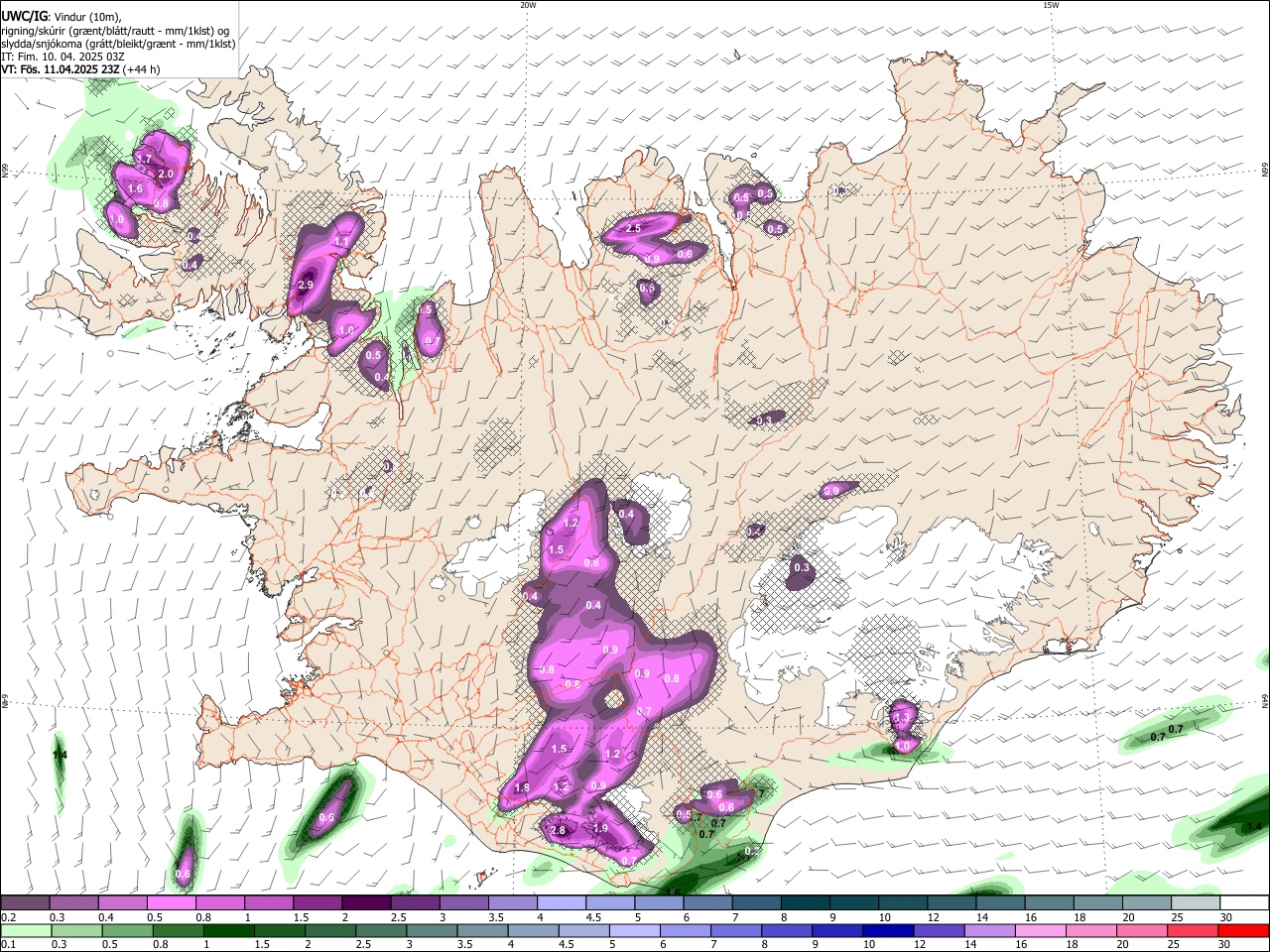Click the 'rigning/skúrir' description line in the header
The image size is (1270, 952).
coord(115,31)
